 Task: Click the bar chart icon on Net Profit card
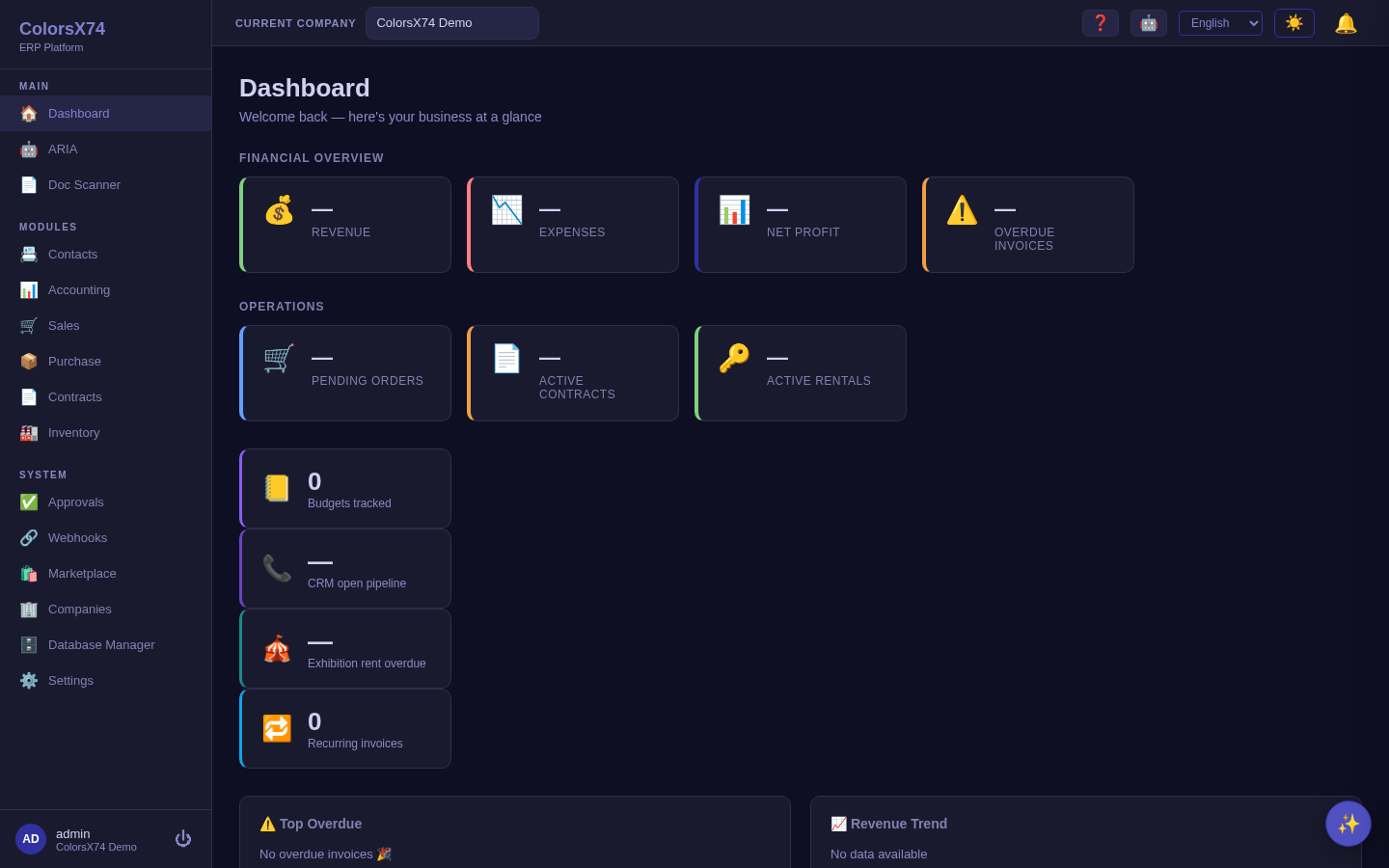[734, 210]
